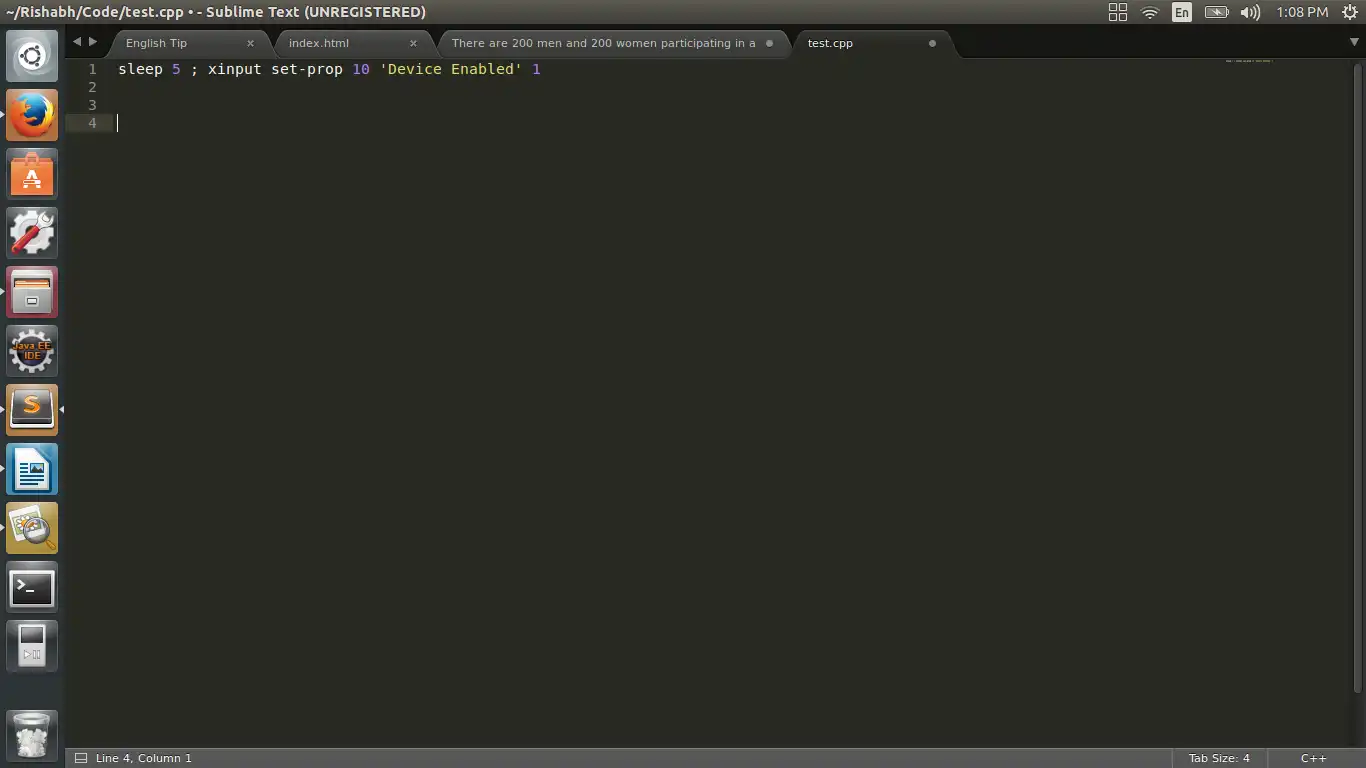This screenshot has height=768, width=1366.
Task: Launch Firefox from the dock
Action: point(32,115)
